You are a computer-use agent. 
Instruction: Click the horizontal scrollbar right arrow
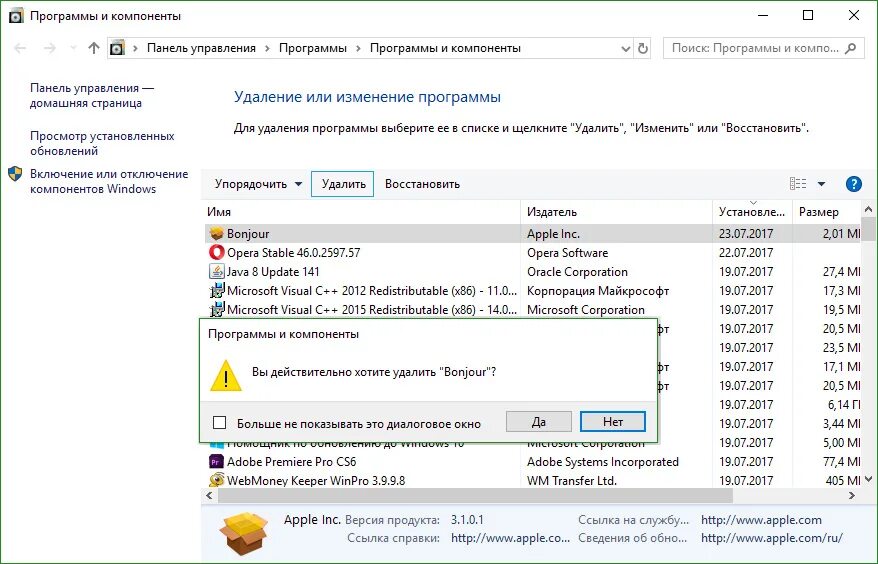coord(852,496)
